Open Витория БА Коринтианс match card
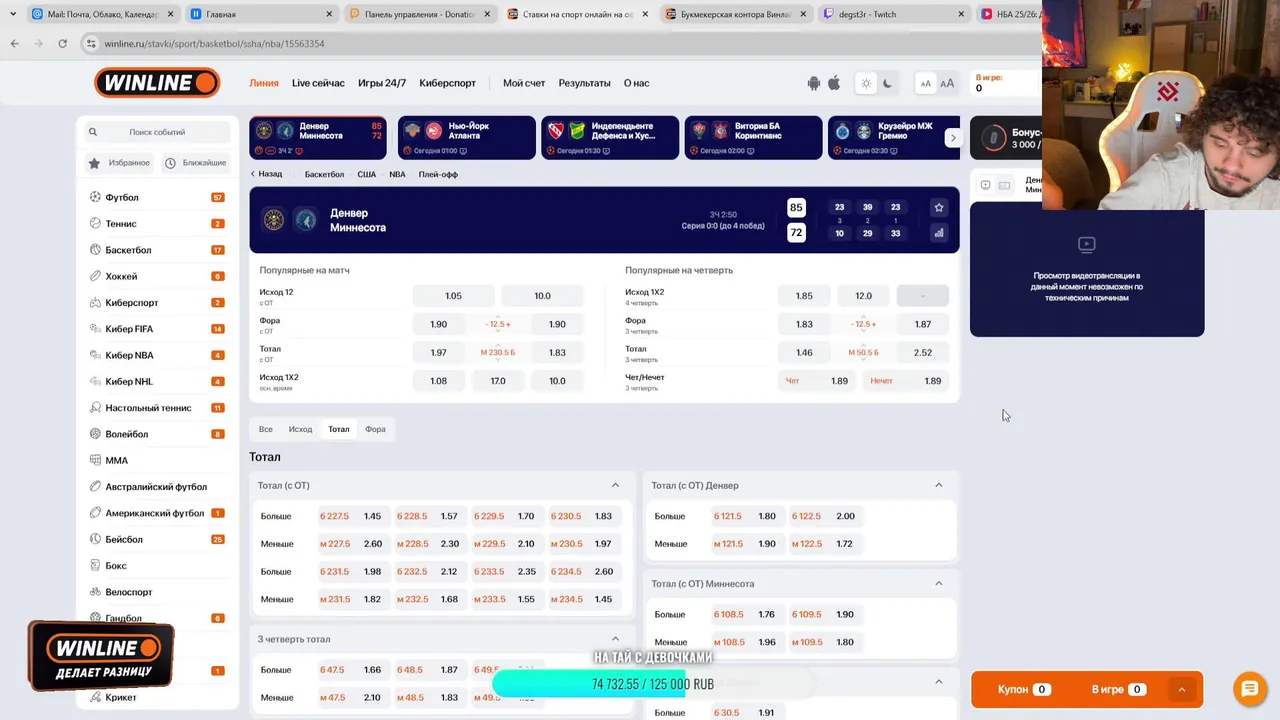Image resolution: width=1280 pixels, height=720 pixels. (754, 138)
